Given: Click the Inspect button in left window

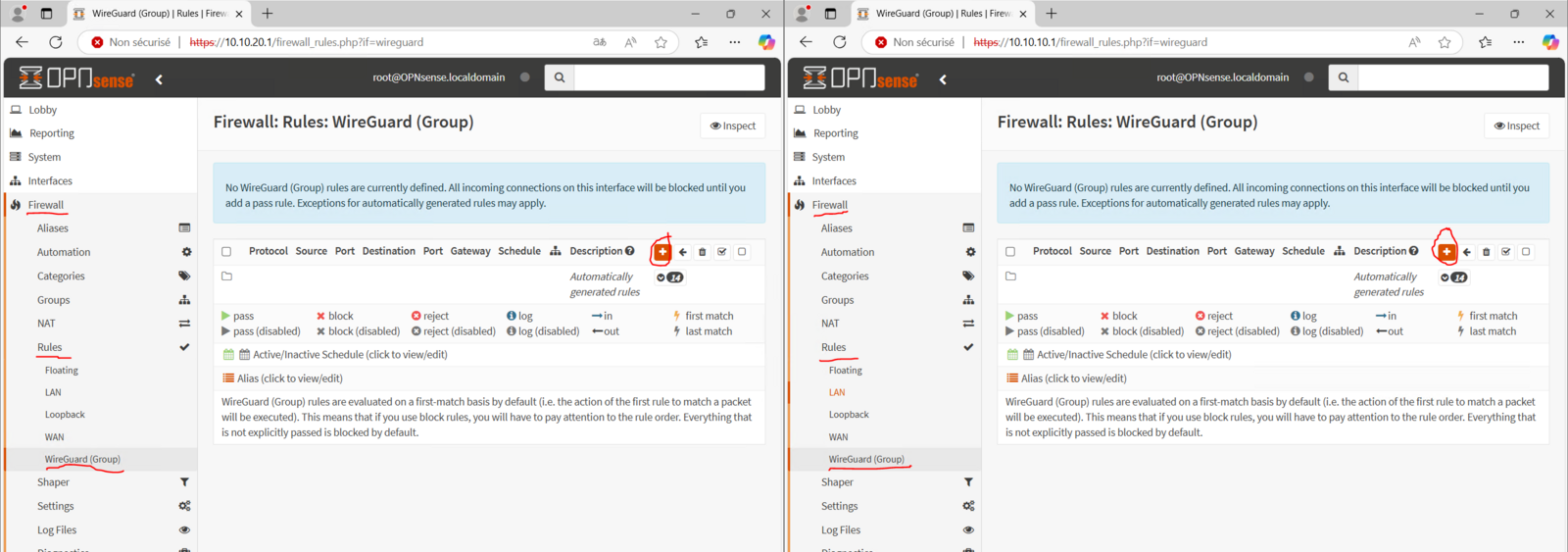Looking at the screenshot, I should [733, 125].
